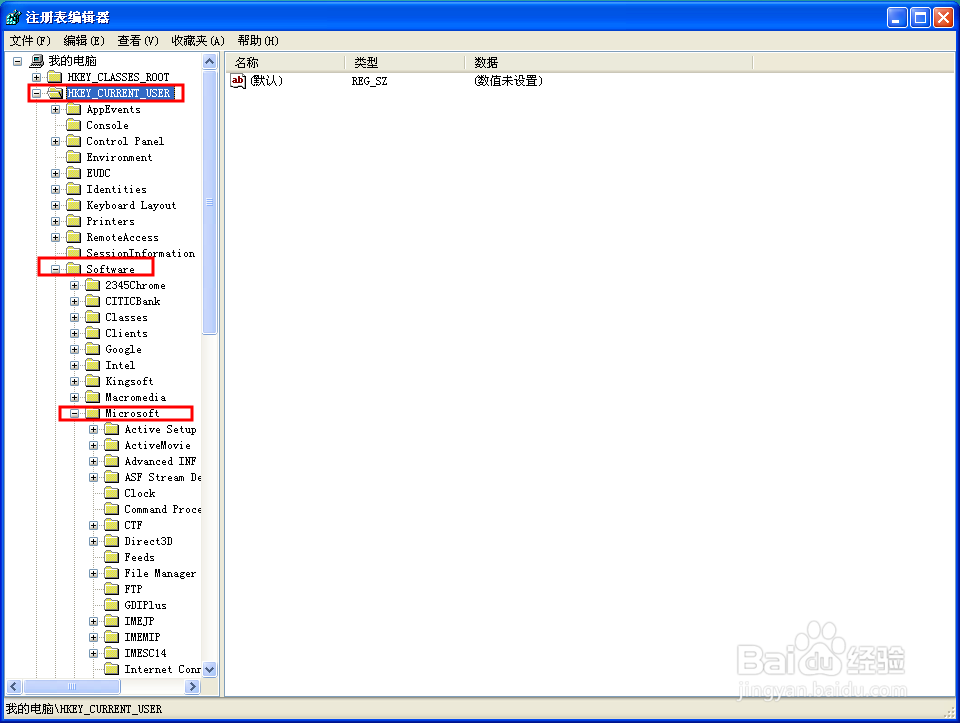
Task: Click the 2345Chrome folder icon
Action: coord(93,285)
